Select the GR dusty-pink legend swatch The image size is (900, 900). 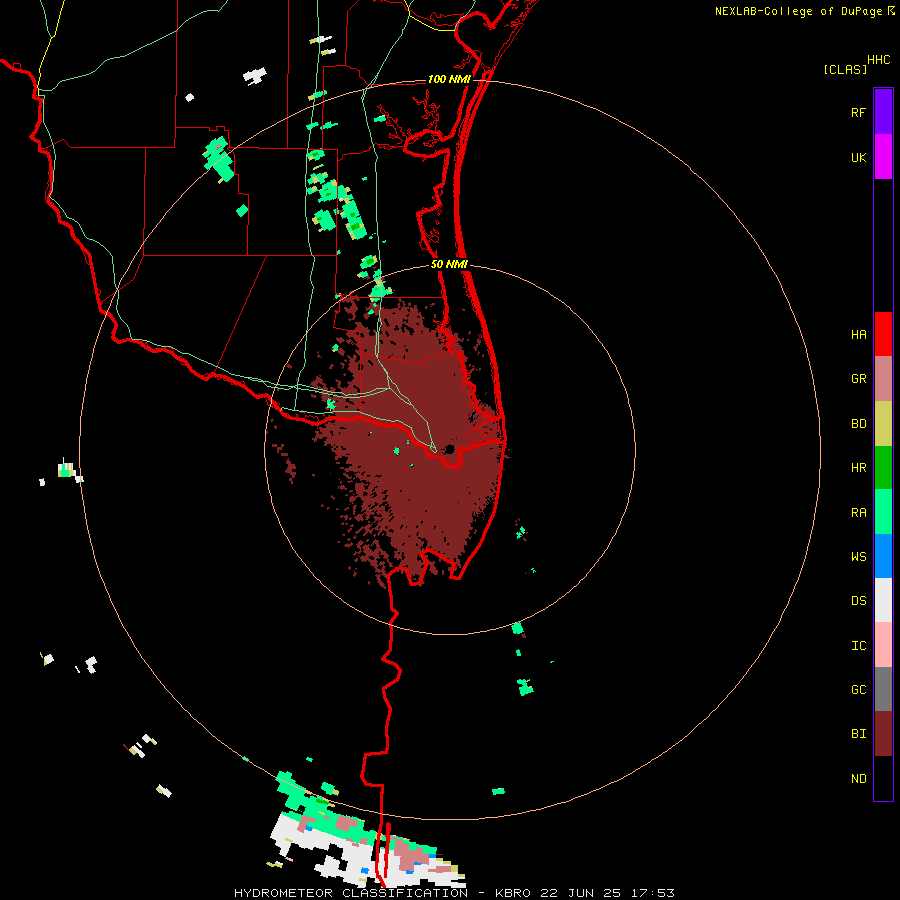click(x=883, y=379)
